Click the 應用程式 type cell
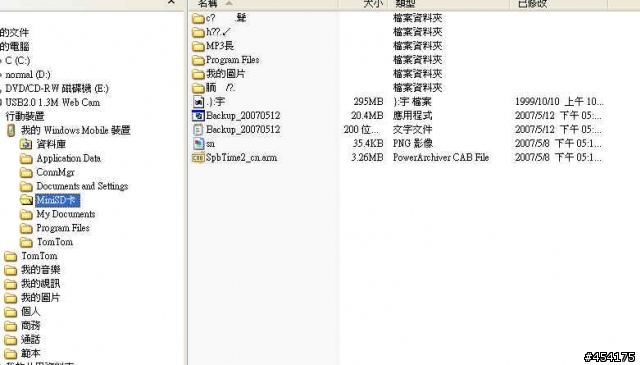The height and width of the screenshot is (365, 640). (412, 116)
